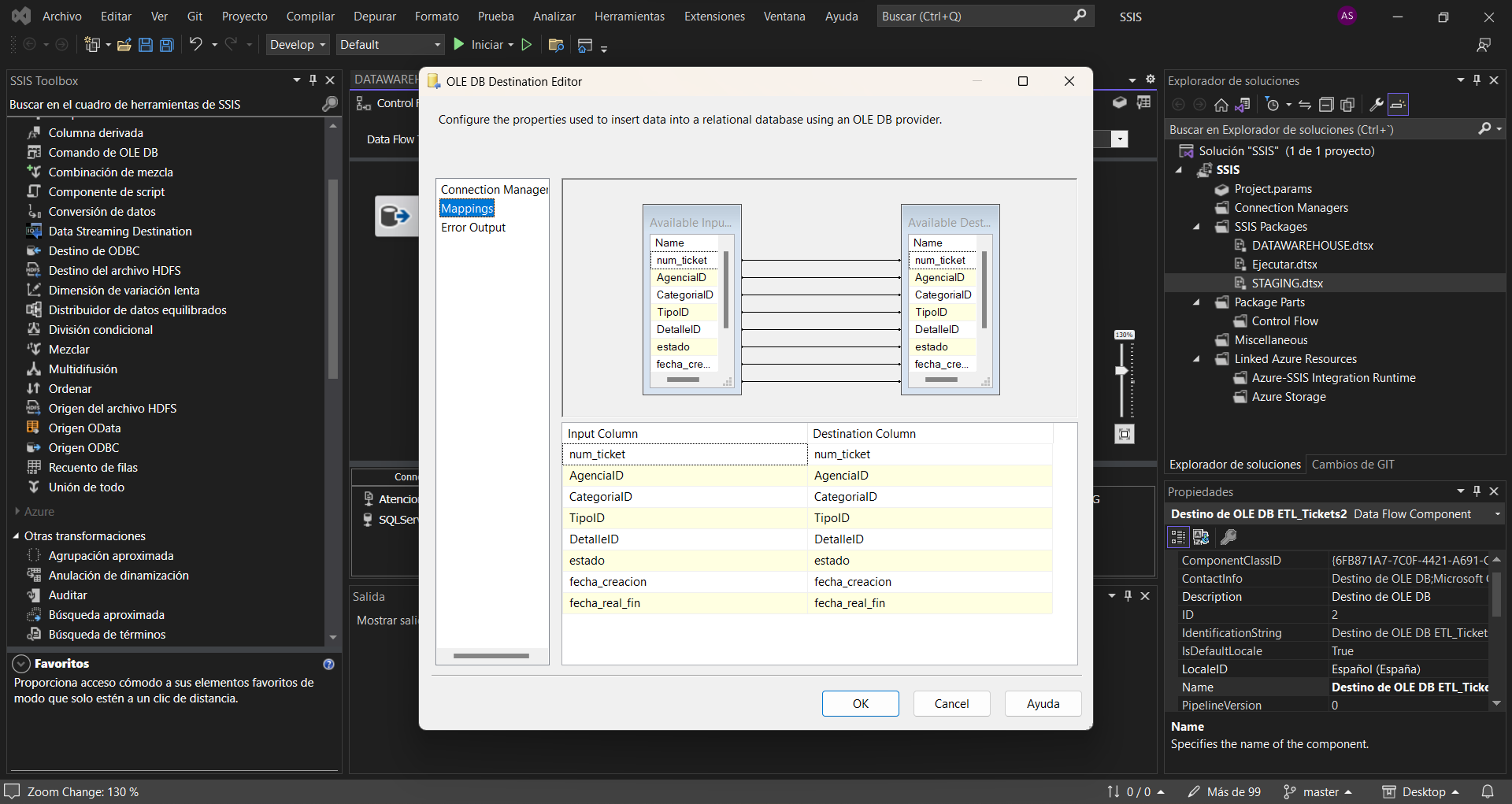Open the notifications bell in the status bar
This screenshot has width=1512, height=804.
(1488, 791)
